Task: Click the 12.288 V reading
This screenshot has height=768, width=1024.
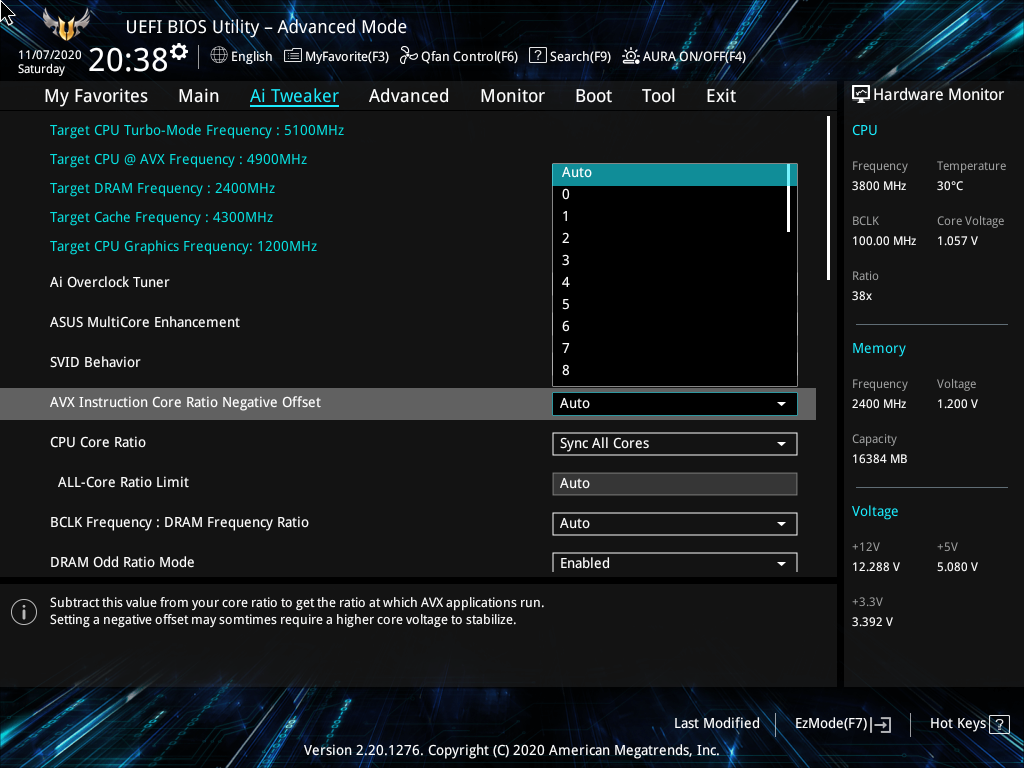Action: click(x=876, y=567)
